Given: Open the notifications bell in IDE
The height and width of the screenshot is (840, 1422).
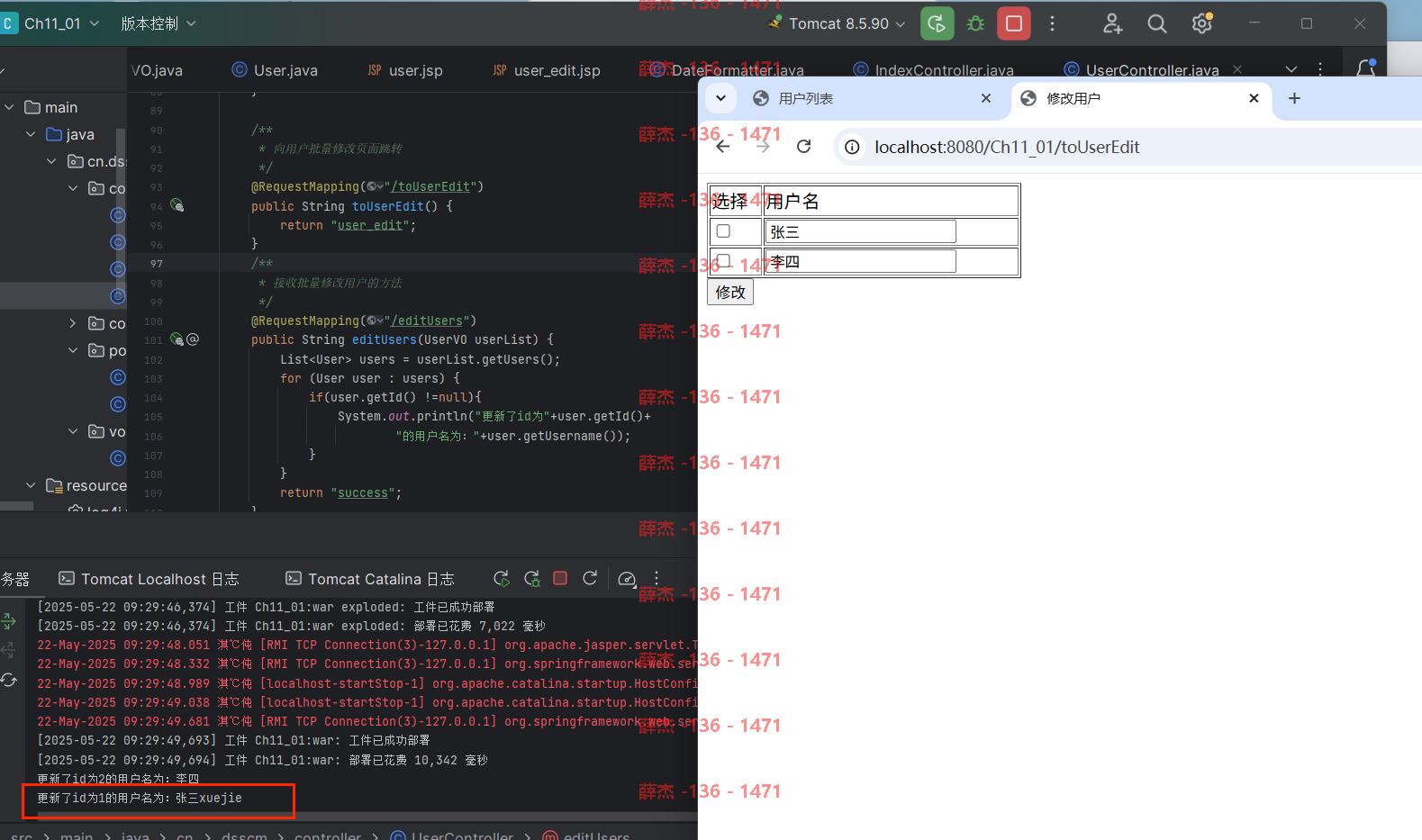Looking at the screenshot, I should click(x=1366, y=68).
